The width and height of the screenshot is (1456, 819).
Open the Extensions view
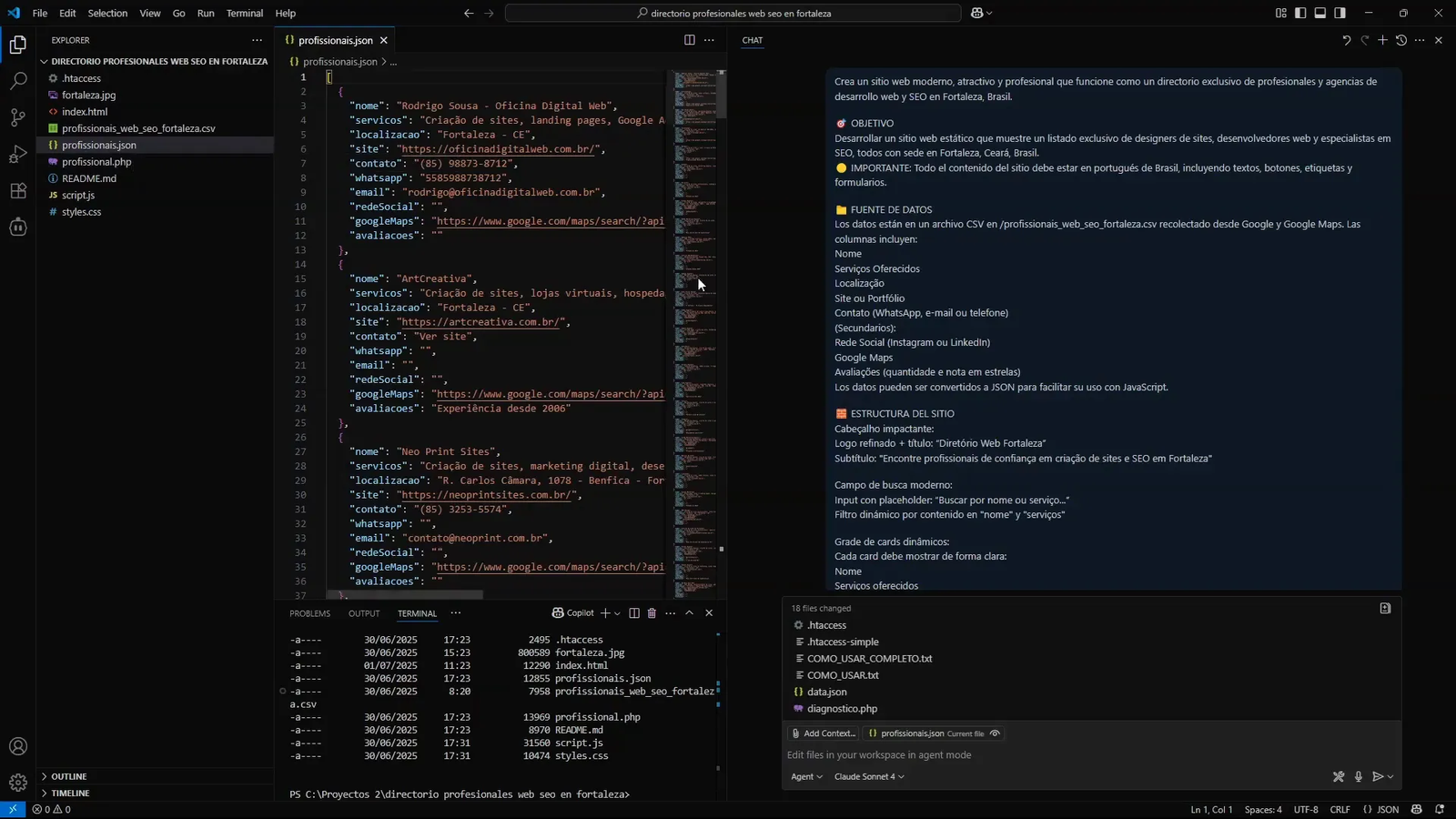click(18, 191)
